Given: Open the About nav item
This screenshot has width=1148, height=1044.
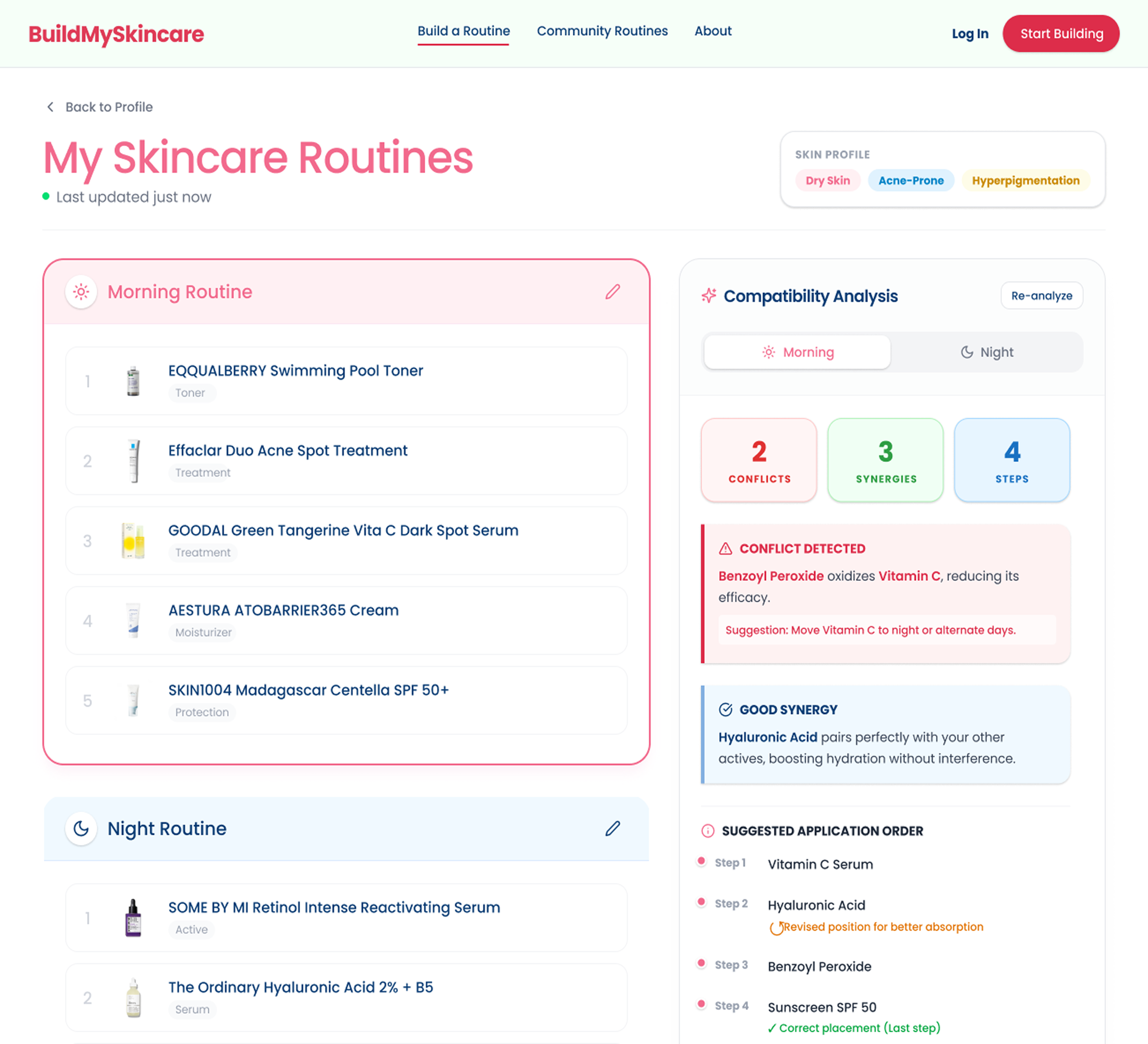Looking at the screenshot, I should click(712, 31).
